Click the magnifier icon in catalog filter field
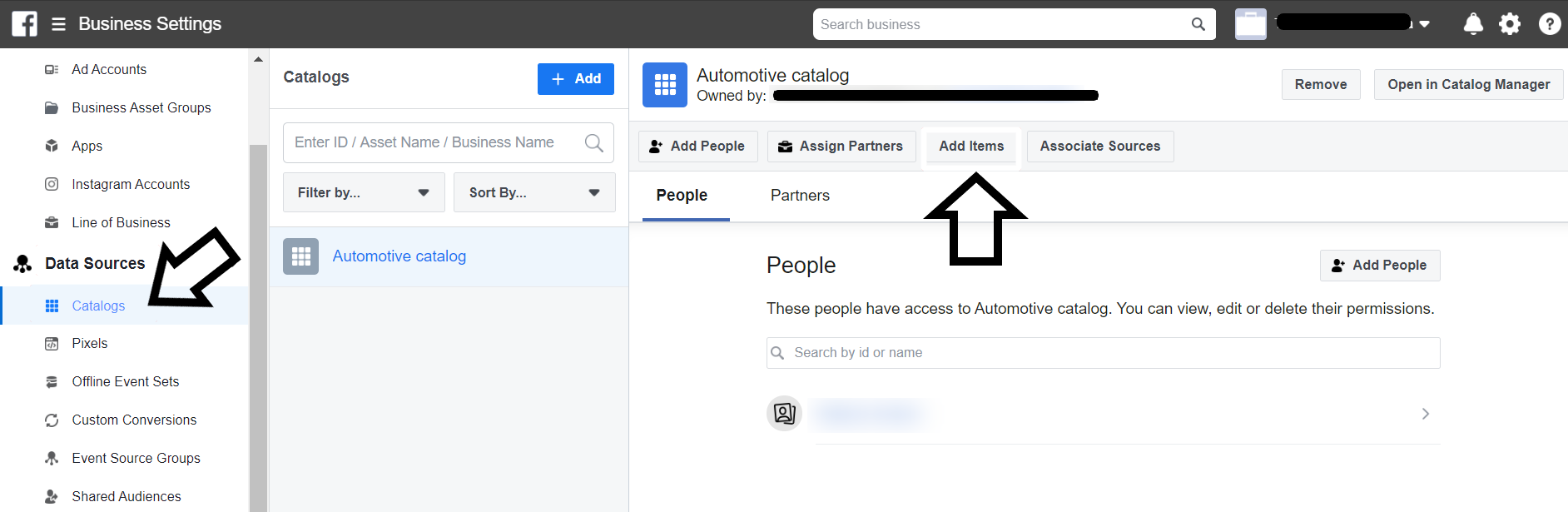The width and height of the screenshot is (1568, 512). (593, 143)
